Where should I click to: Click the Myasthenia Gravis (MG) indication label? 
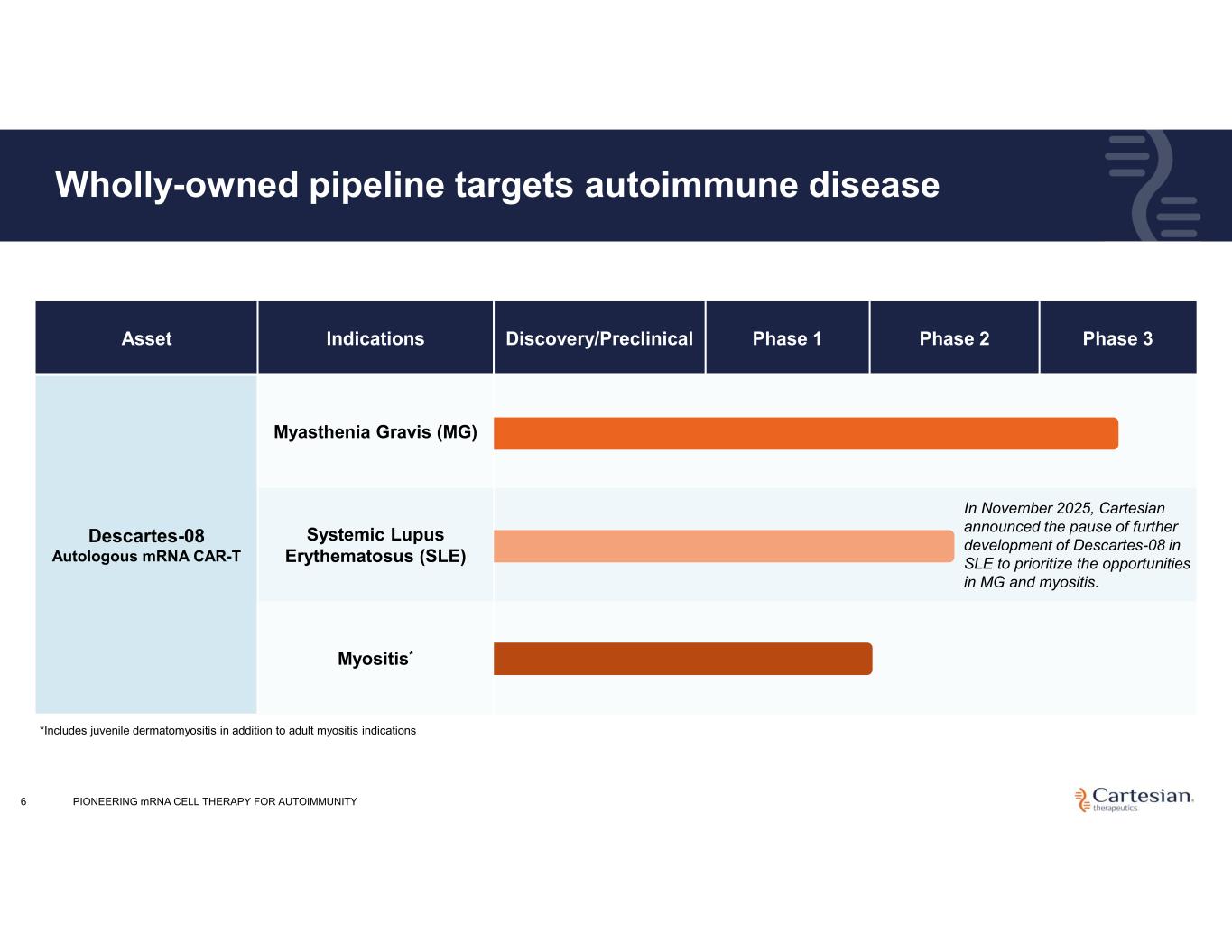(x=375, y=432)
